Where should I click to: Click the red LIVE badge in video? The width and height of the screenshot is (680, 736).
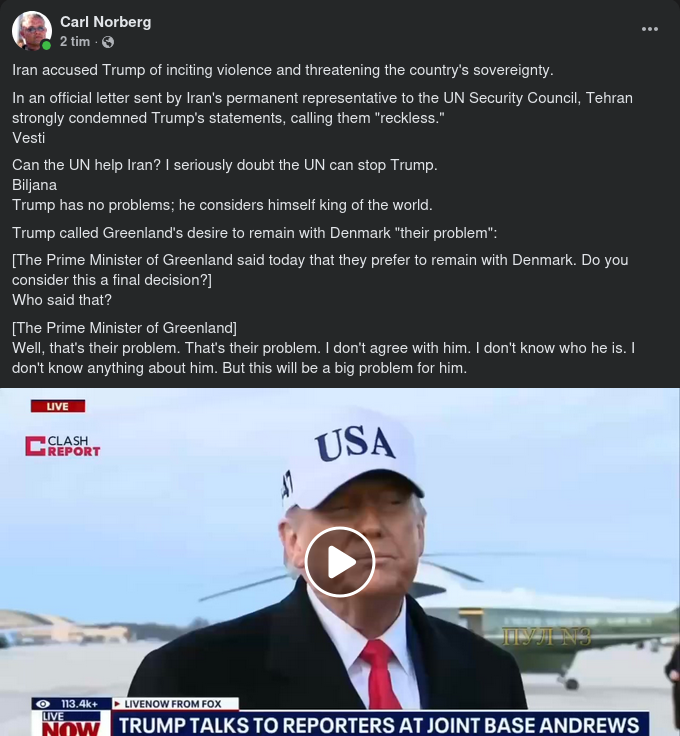click(58, 406)
